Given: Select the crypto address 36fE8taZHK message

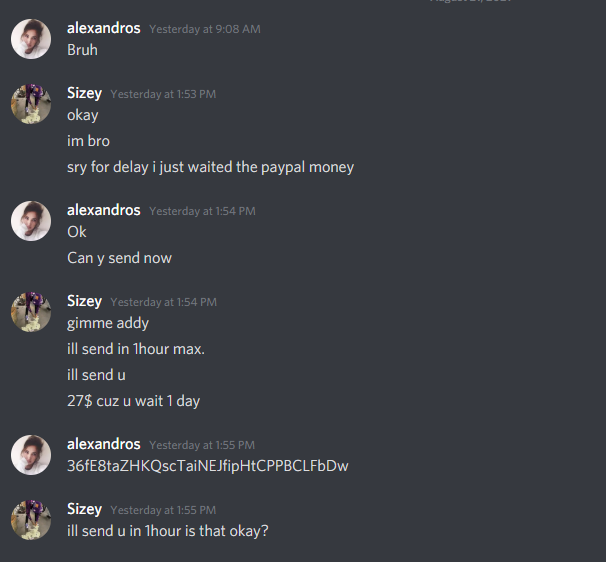Looking at the screenshot, I should (x=208, y=466).
